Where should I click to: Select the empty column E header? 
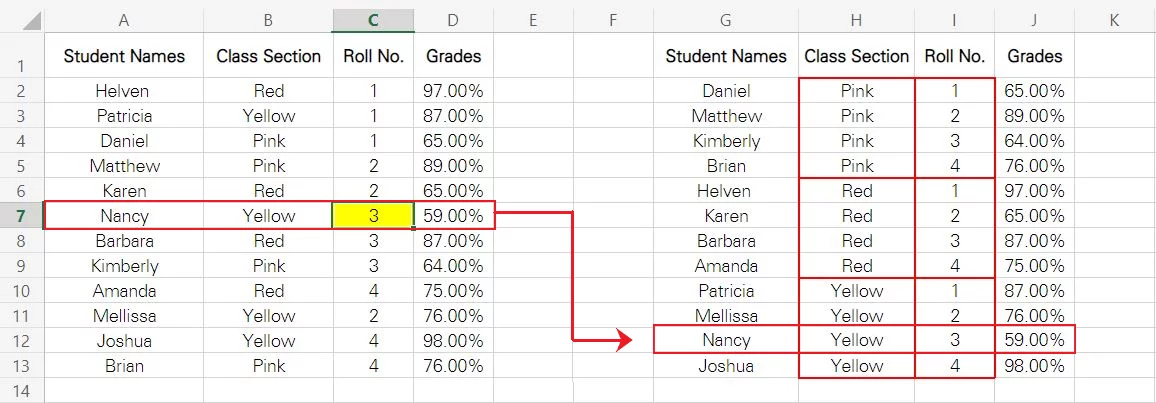[x=533, y=20]
